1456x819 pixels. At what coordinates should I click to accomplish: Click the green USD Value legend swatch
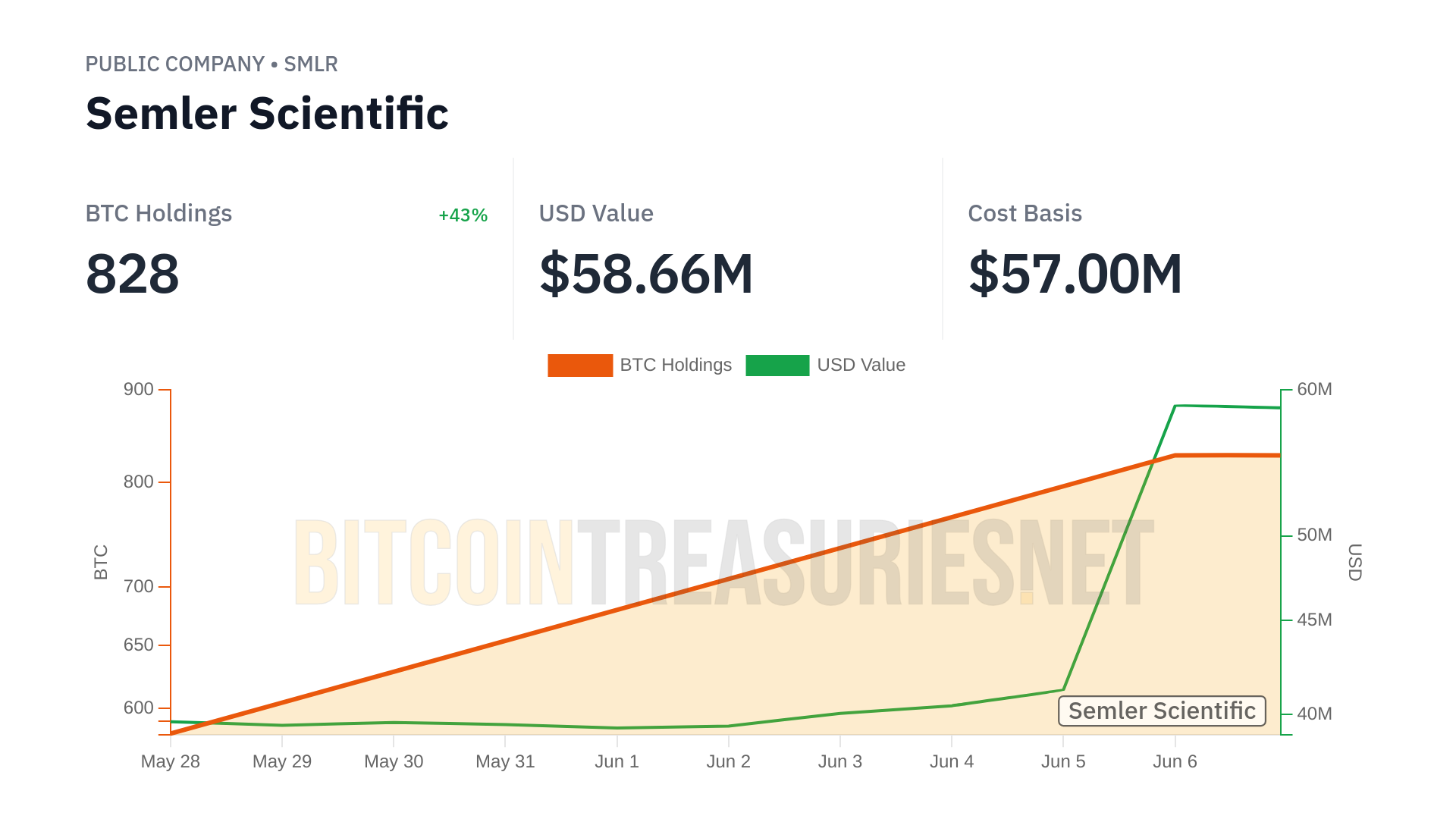click(x=777, y=366)
